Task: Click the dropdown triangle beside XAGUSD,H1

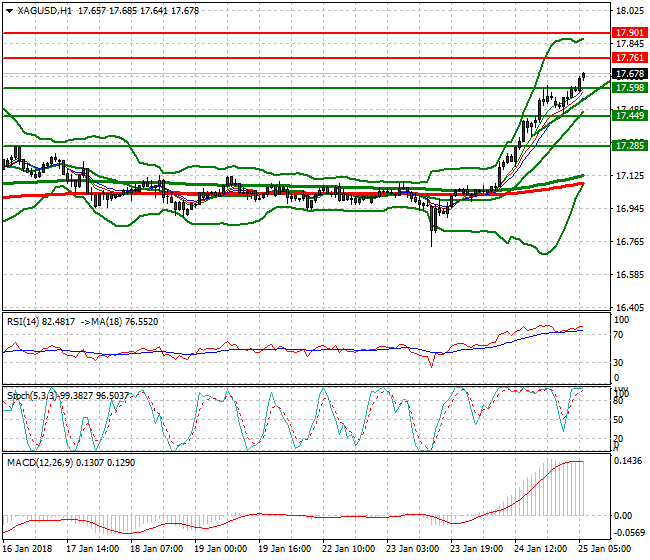Action: tap(8, 11)
